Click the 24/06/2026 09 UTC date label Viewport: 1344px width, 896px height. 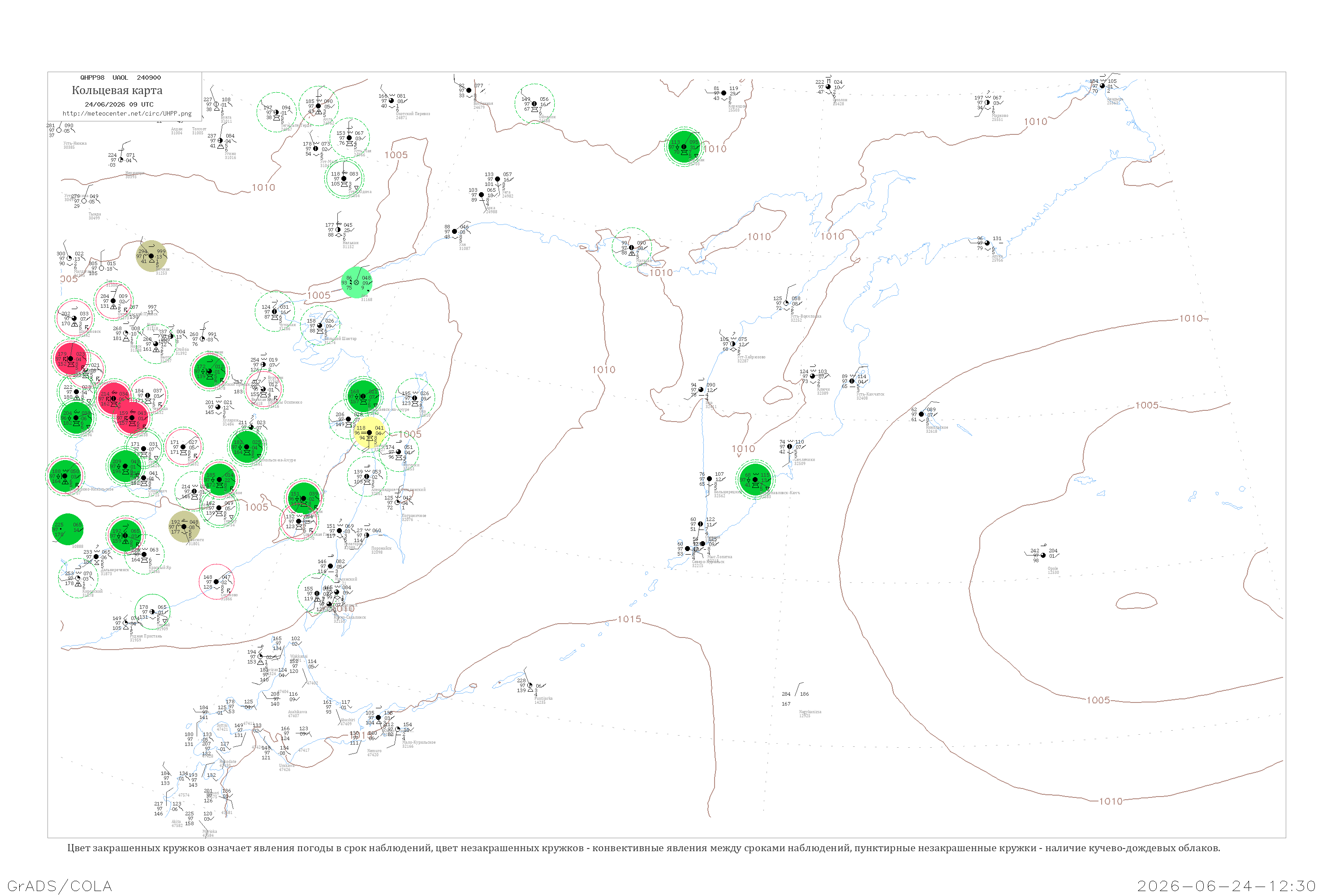coord(120,104)
